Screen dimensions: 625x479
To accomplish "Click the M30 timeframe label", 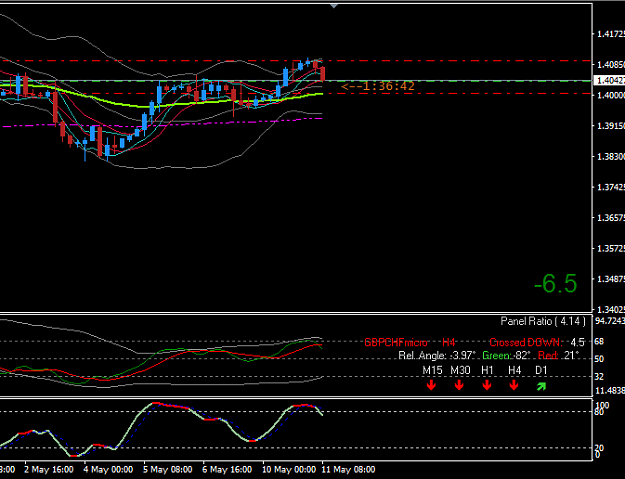I will [x=460, y=370].
